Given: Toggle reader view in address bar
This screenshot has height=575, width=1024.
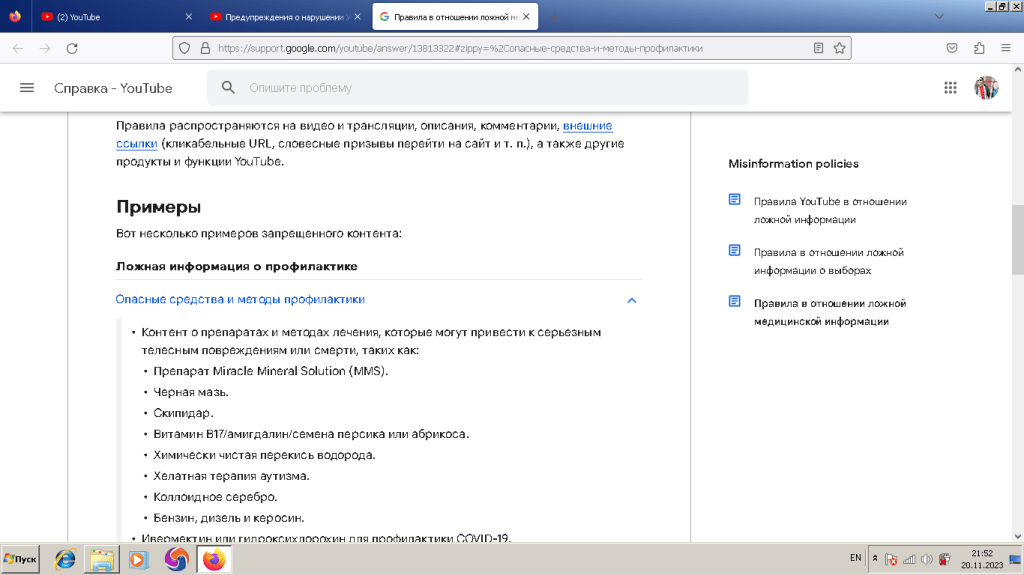Looking at the screenshot, I should 818,47.
